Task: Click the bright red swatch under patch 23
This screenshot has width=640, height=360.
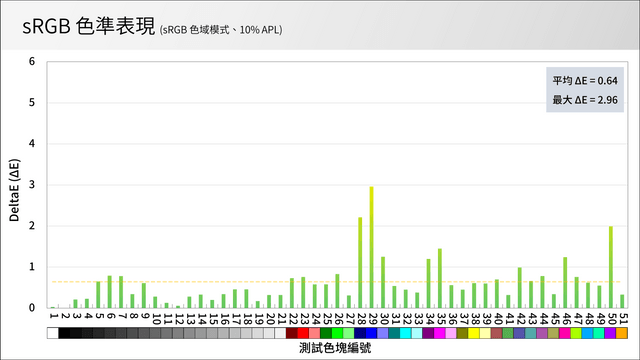Action: 303,333
